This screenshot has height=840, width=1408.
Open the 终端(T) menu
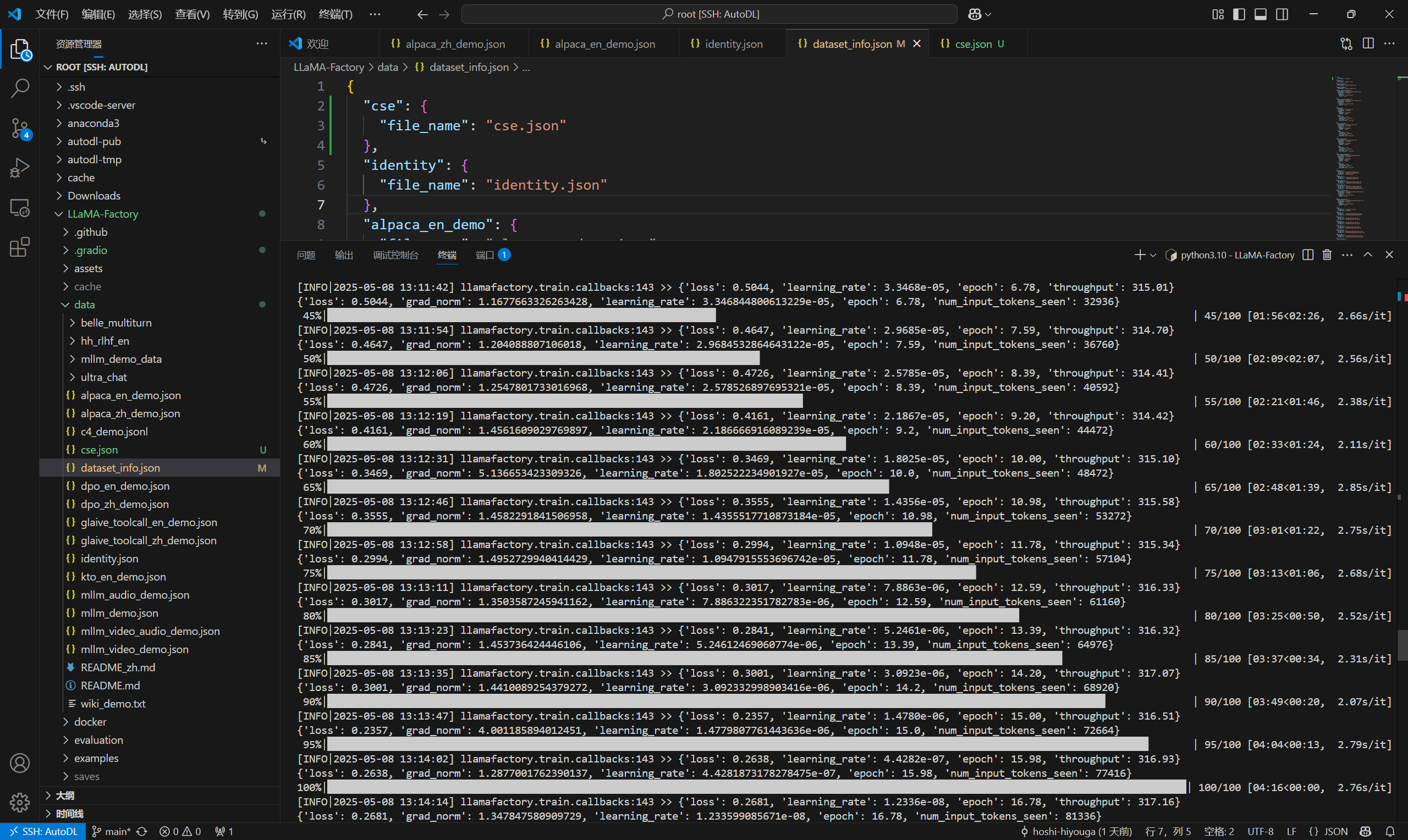tap(335, 14)
